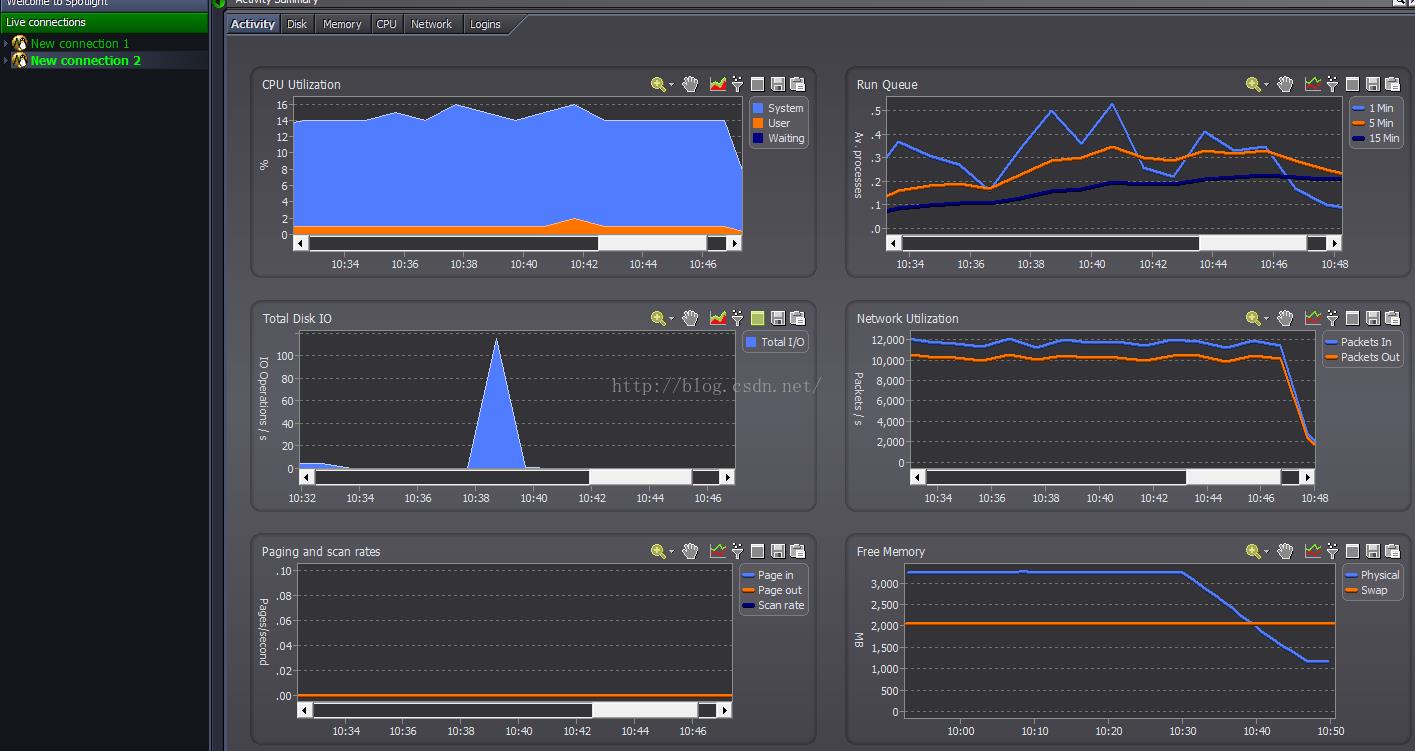Open zoom options arrow in CPU Utilization panel
1415x751 pixels.
672,86
